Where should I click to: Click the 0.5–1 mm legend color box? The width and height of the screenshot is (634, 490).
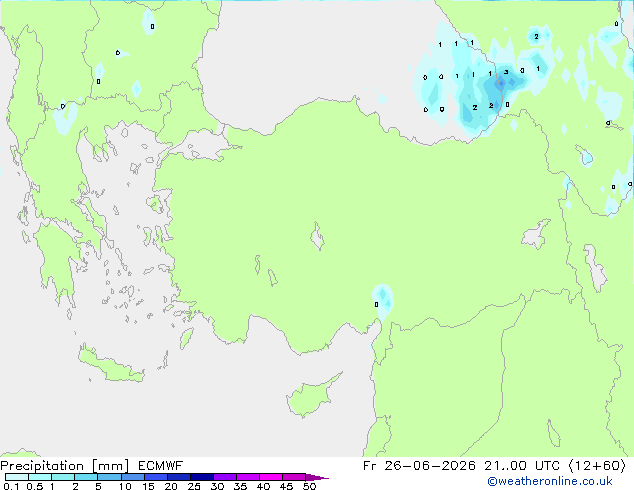coord(40,477)
